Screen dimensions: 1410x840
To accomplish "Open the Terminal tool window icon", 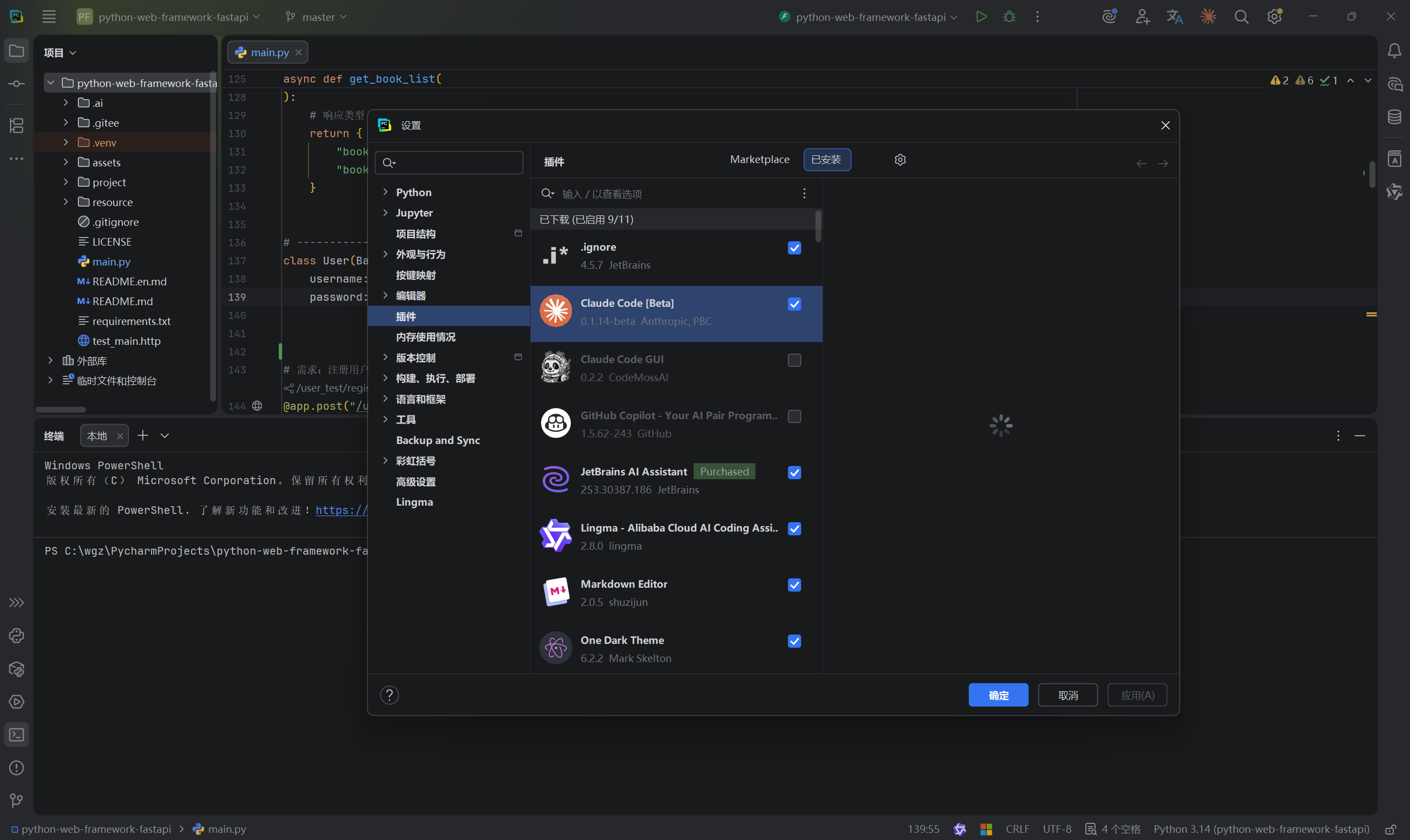I will click(17, 735).
